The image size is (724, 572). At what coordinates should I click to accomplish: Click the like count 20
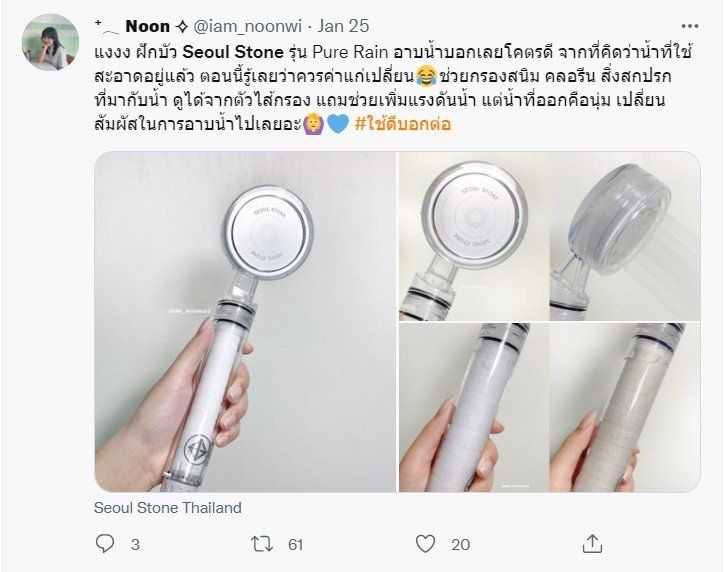click(460, 545)
